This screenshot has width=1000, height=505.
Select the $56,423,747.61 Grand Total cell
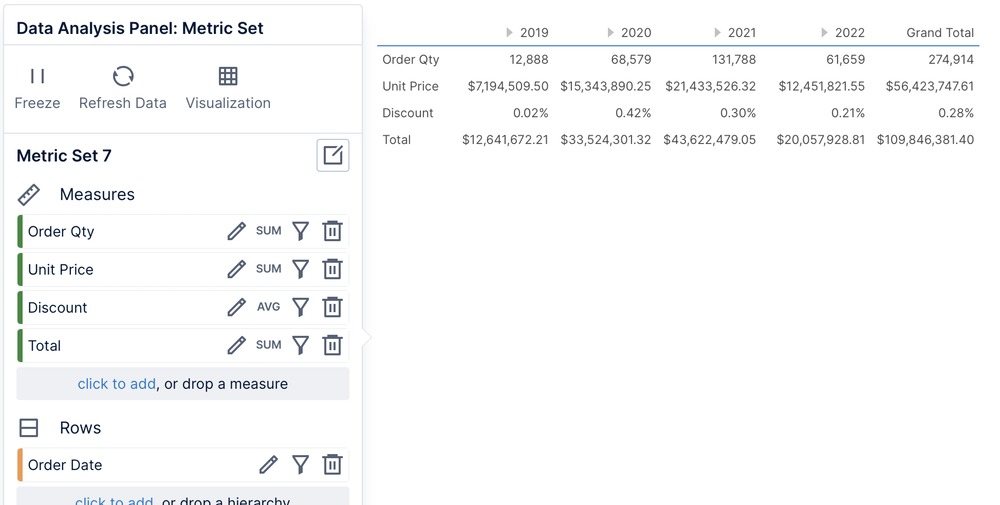(x=930, y=86)
